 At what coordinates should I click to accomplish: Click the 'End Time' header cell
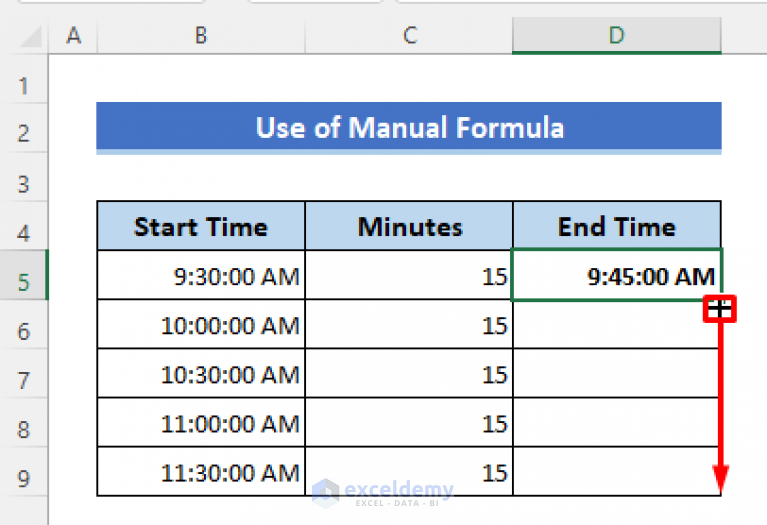(616, 226)
